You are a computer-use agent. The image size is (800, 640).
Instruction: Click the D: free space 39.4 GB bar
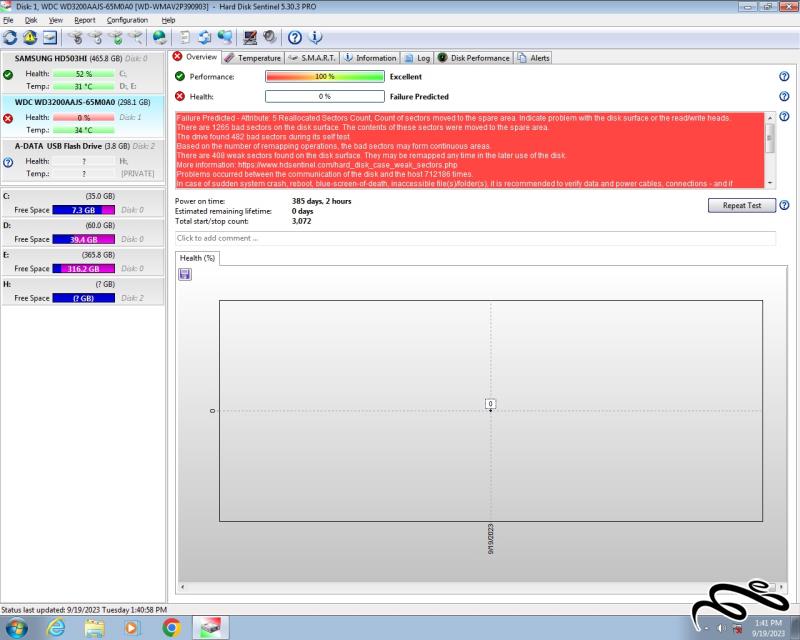click(x=84, y=239)
